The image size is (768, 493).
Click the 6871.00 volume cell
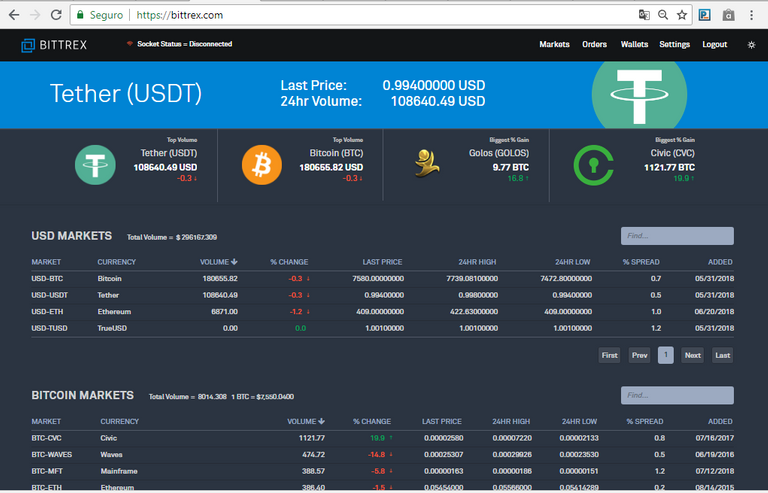pos(224,312)
